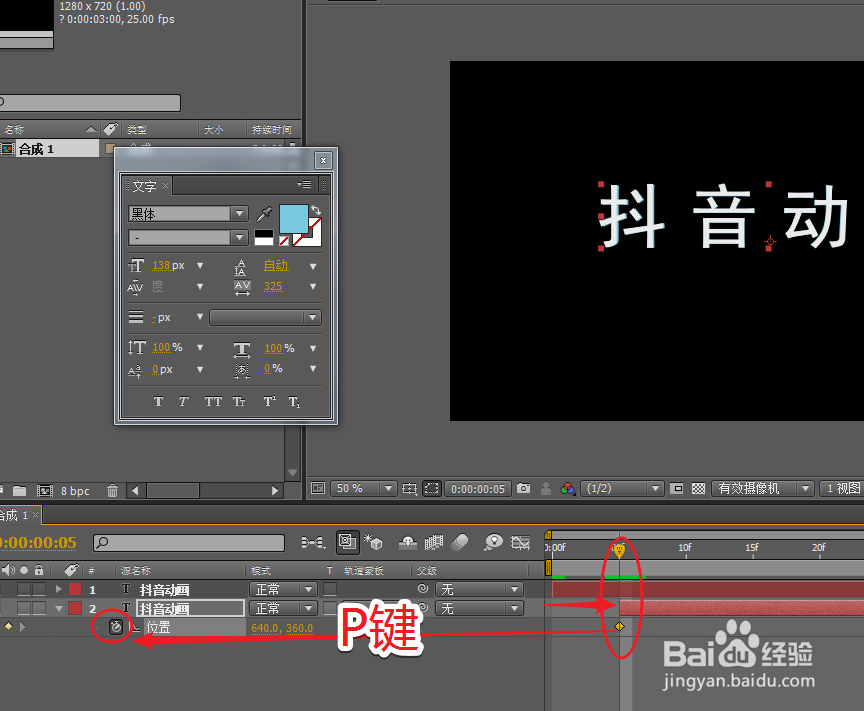
Task: Click the viewer current time 0:00:00:05 button
Action: 478,488
